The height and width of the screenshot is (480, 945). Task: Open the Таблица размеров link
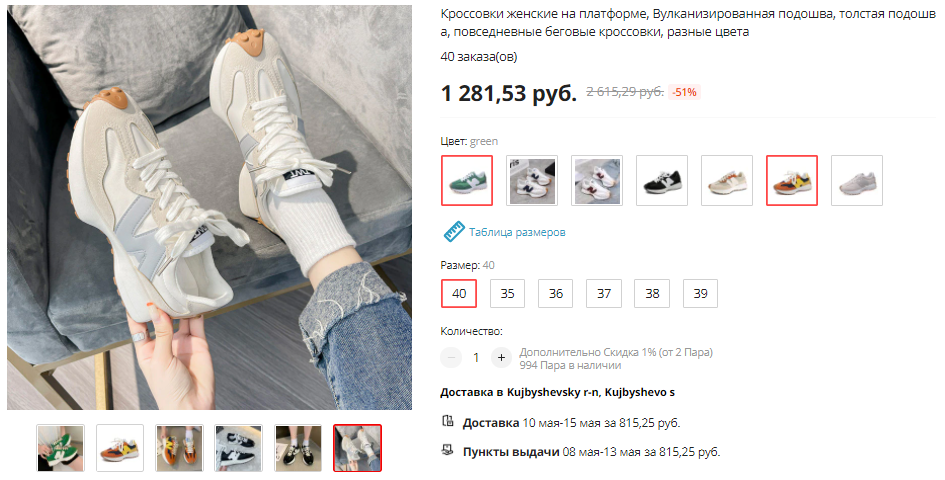point(517,232)
